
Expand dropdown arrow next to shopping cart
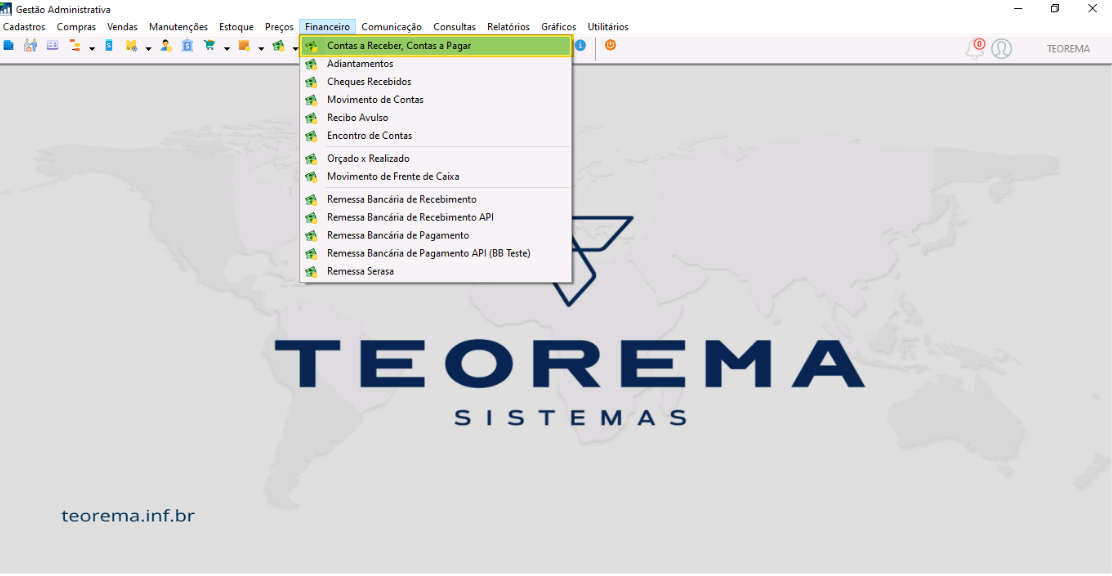(x=226, y=49)
